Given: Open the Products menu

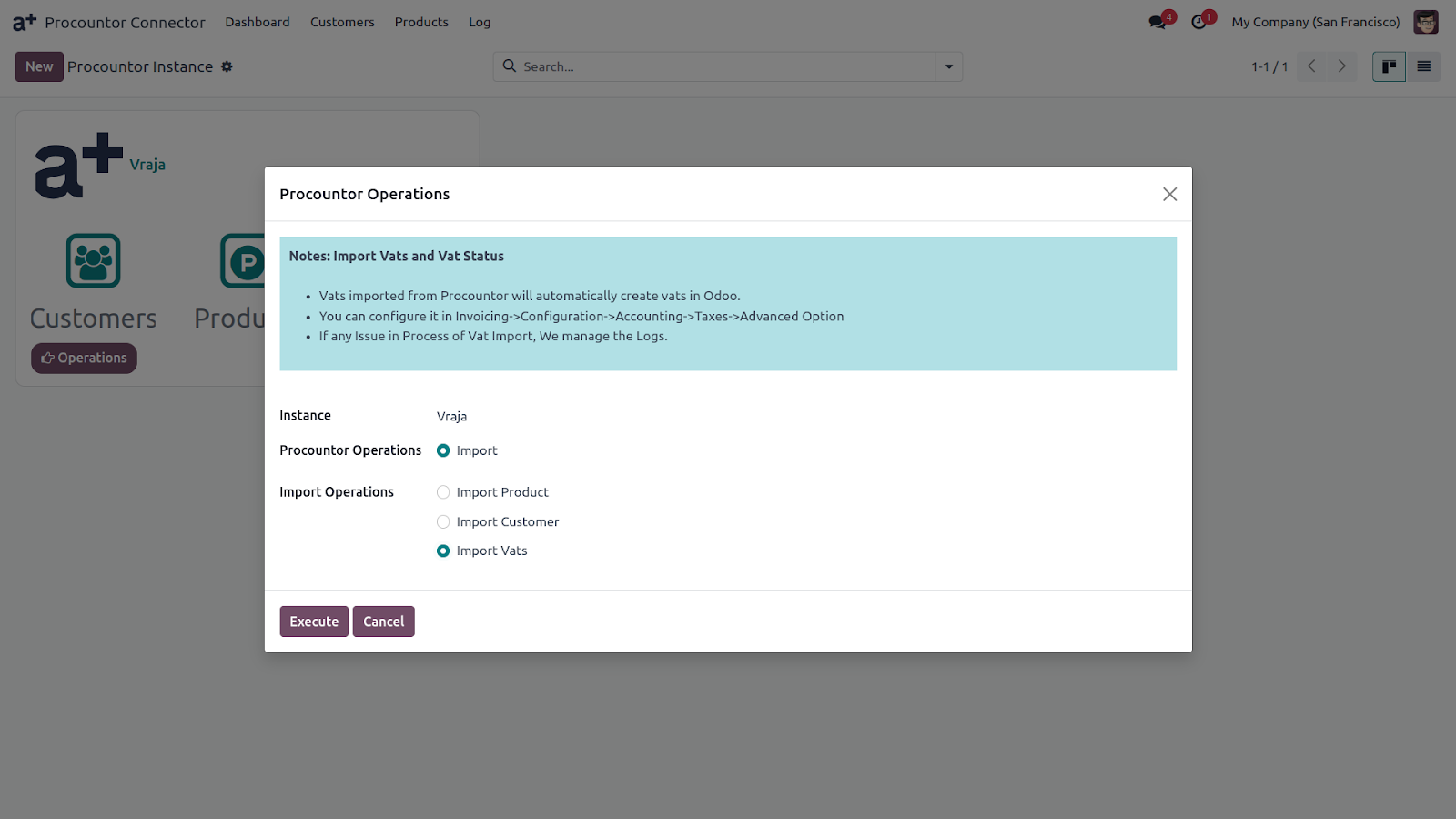Looking at the screenshot, I should point(421,22).
